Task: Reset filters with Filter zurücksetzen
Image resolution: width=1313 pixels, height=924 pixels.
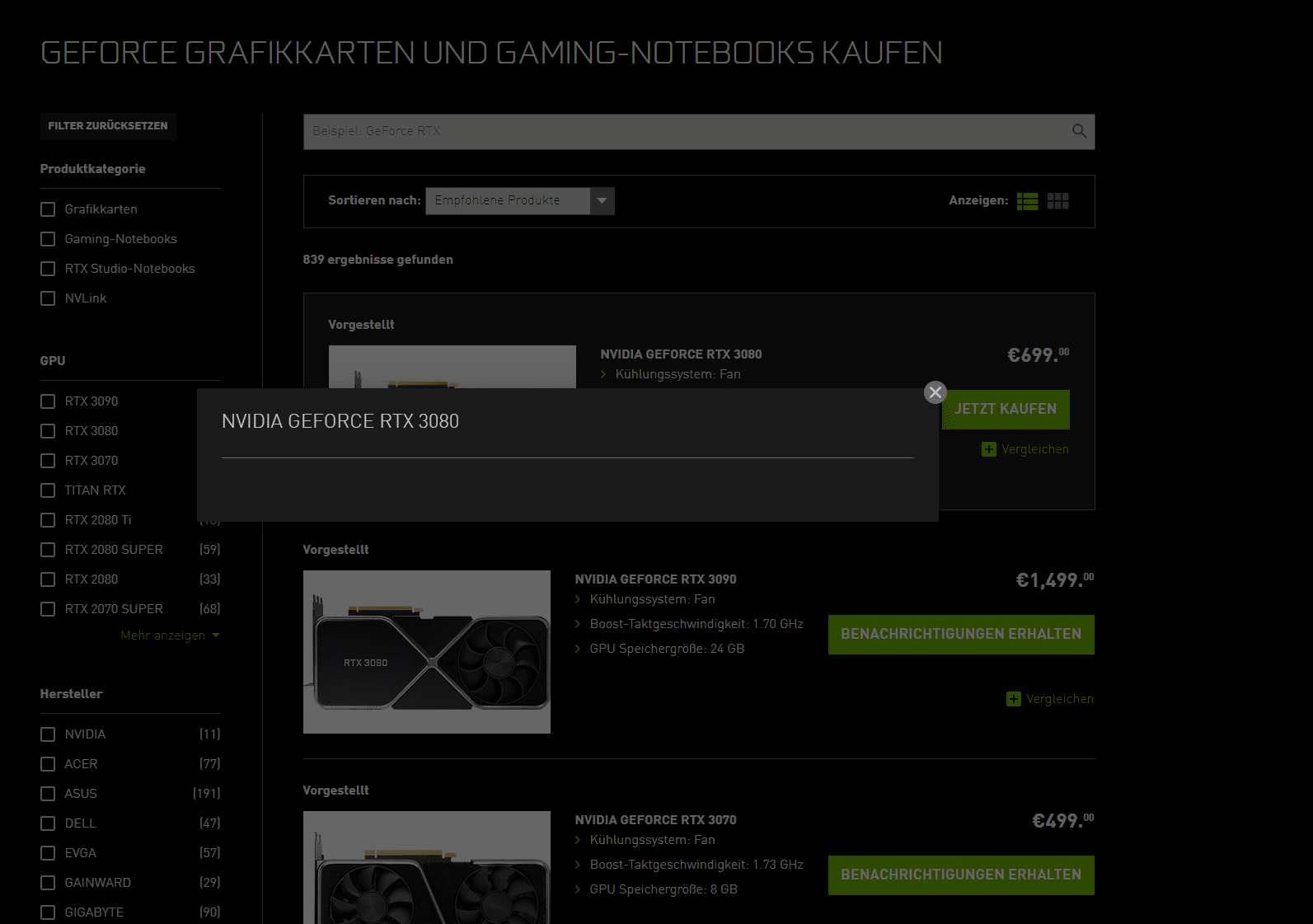Action: [108, 126]
